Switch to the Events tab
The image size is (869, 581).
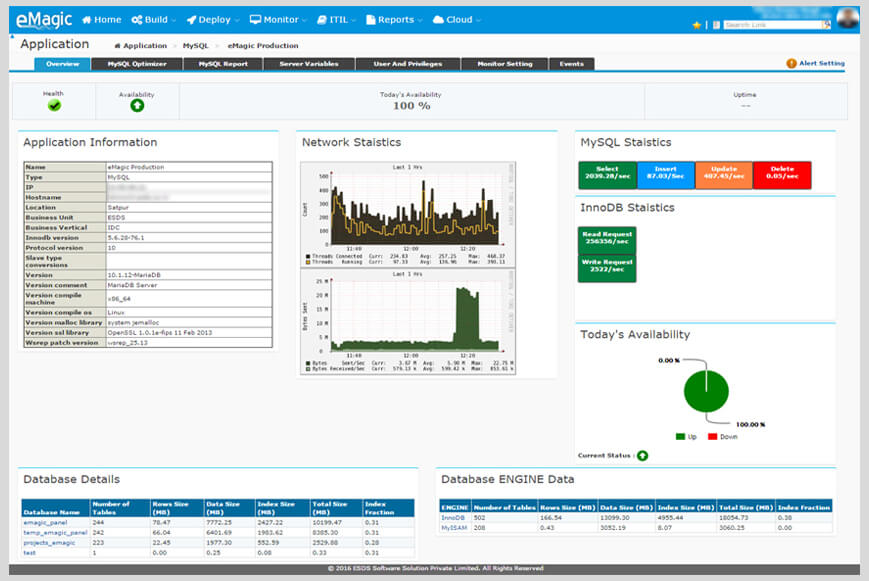(x=571, y=64)
